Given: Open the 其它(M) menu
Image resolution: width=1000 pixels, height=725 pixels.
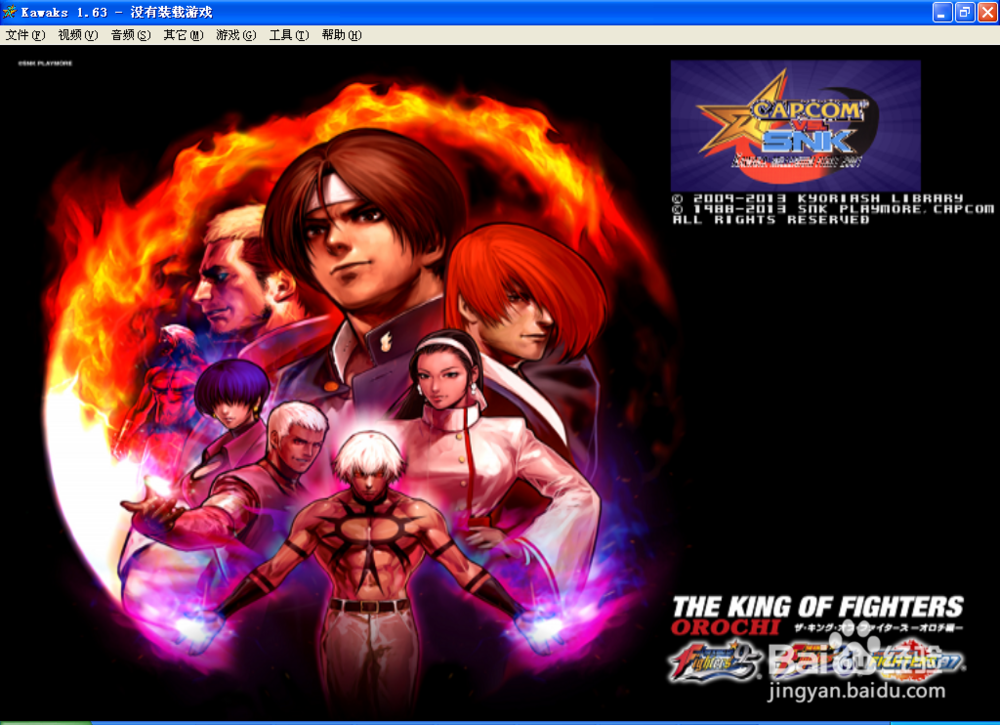Looking at the screenshot, I should click(x=184, y=35).
